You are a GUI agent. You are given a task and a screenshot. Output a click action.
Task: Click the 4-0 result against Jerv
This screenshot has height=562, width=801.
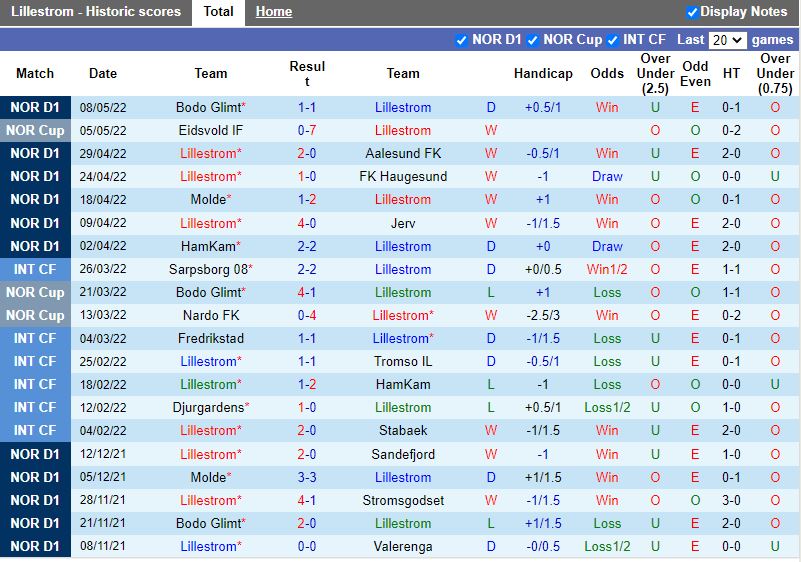click(307, 223)
